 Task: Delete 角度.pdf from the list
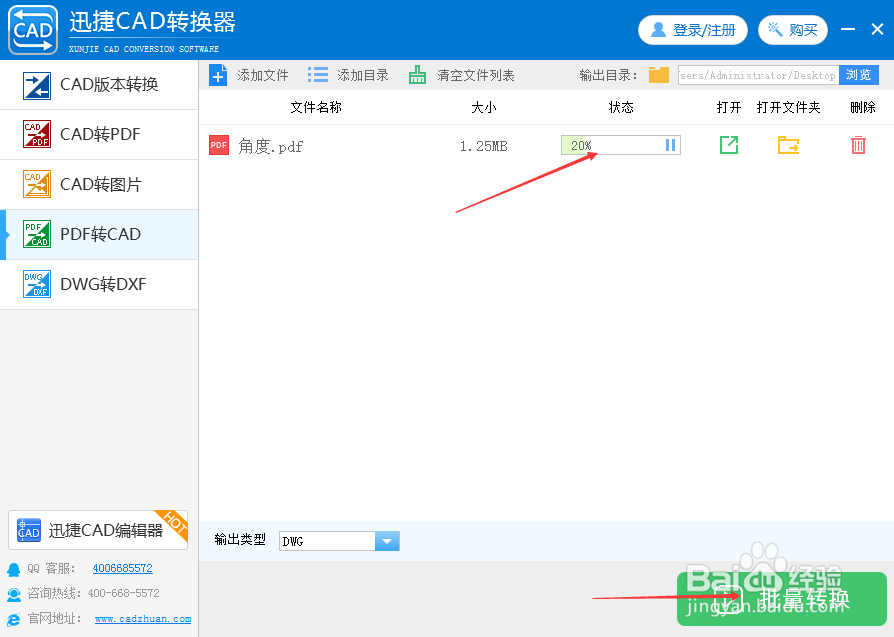(857, 145)
